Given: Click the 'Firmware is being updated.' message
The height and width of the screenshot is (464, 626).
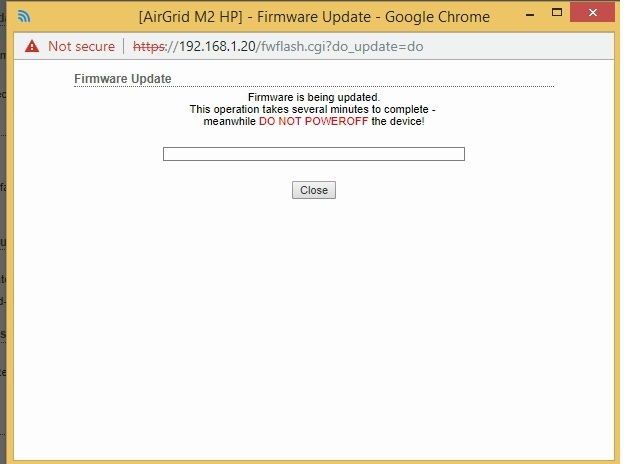Looking at the screenshot, I should 313,97.
